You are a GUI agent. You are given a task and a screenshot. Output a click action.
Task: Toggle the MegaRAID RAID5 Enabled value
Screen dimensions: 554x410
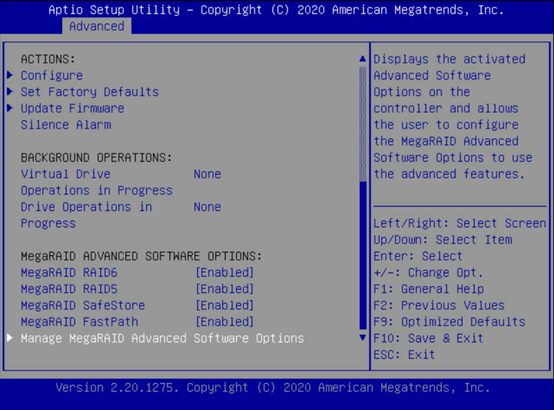(225, 289)
